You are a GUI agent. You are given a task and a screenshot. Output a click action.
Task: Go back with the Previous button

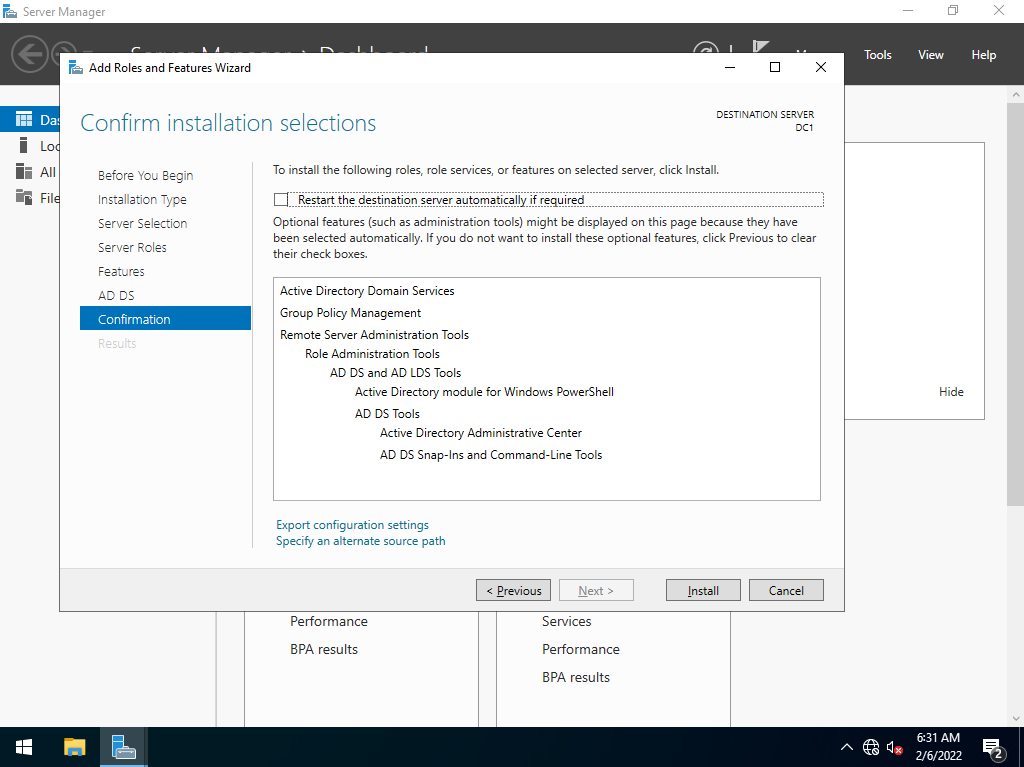tap(513, 590)
